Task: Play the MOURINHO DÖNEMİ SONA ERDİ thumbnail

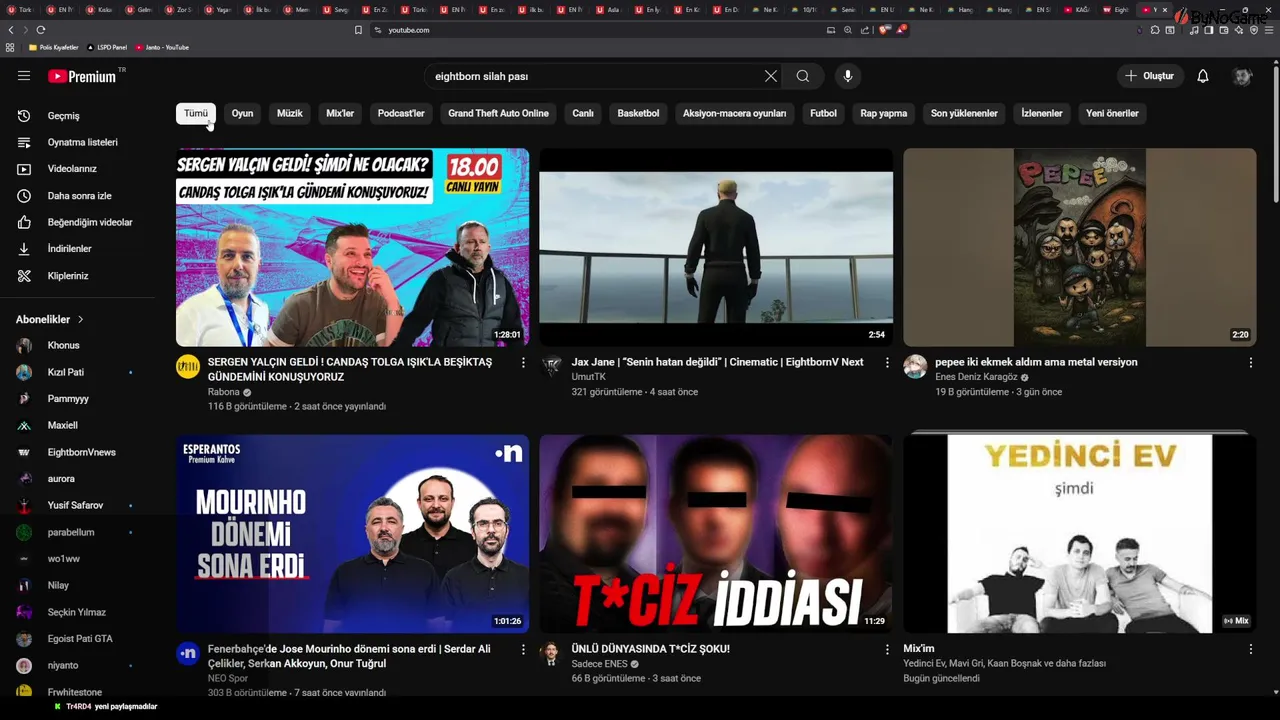Action: [x=352, y=534]
